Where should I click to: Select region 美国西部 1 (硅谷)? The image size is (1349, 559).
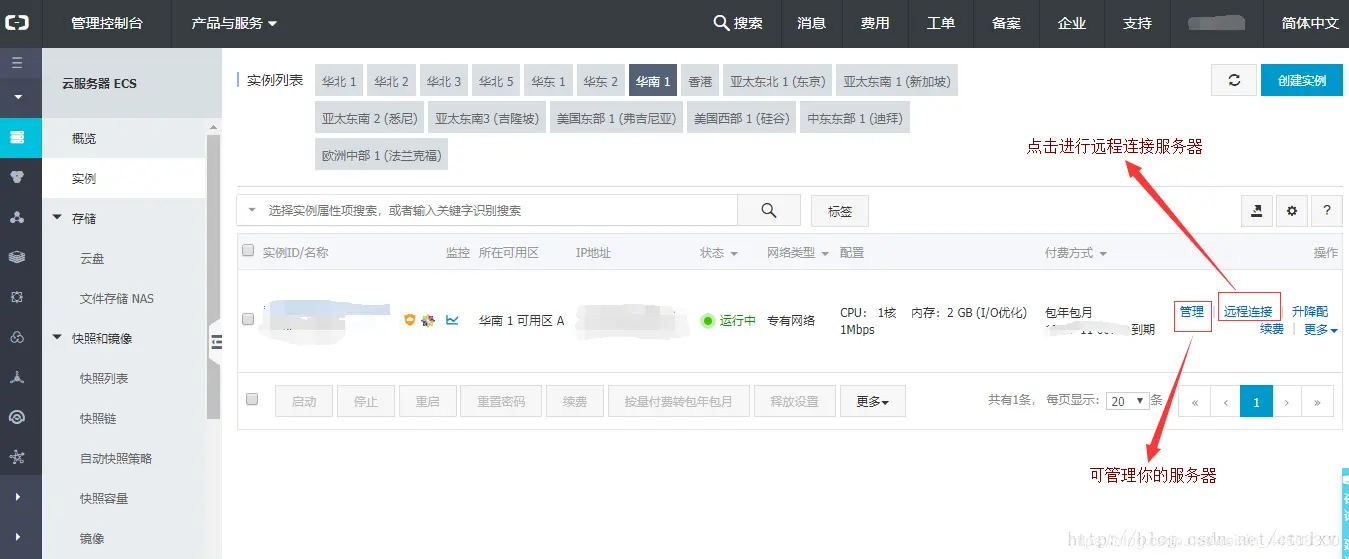pyautogui.click(x=741, y=118)
